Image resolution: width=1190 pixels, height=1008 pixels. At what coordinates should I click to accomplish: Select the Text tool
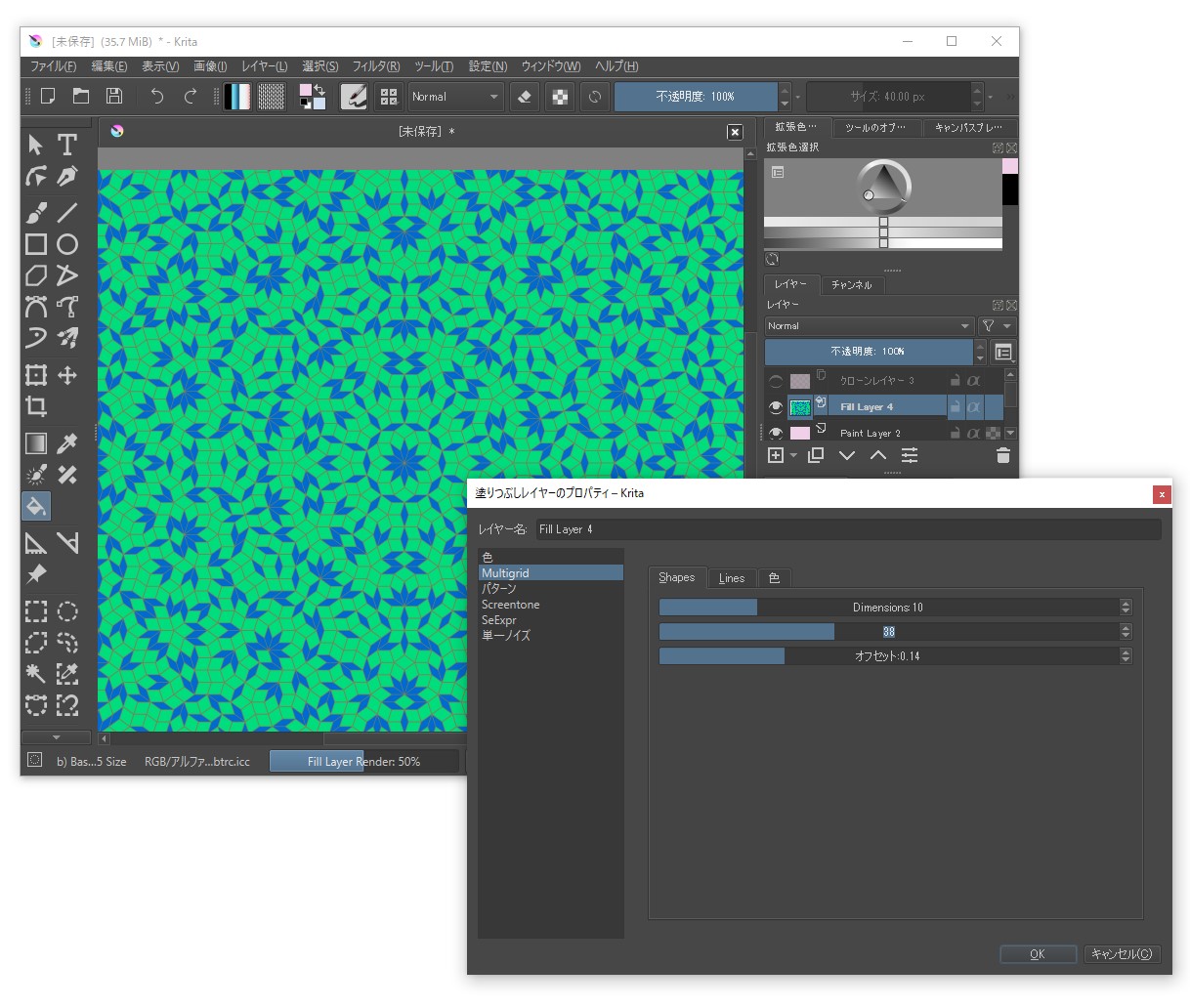pyautogui.click(x=67, y=146)
